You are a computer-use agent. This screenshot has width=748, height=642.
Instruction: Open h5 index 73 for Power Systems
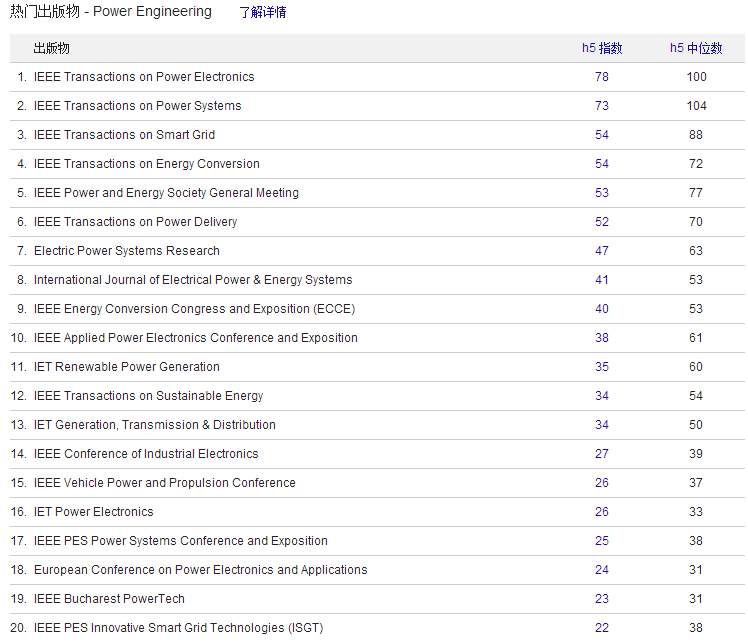[602, 106]
